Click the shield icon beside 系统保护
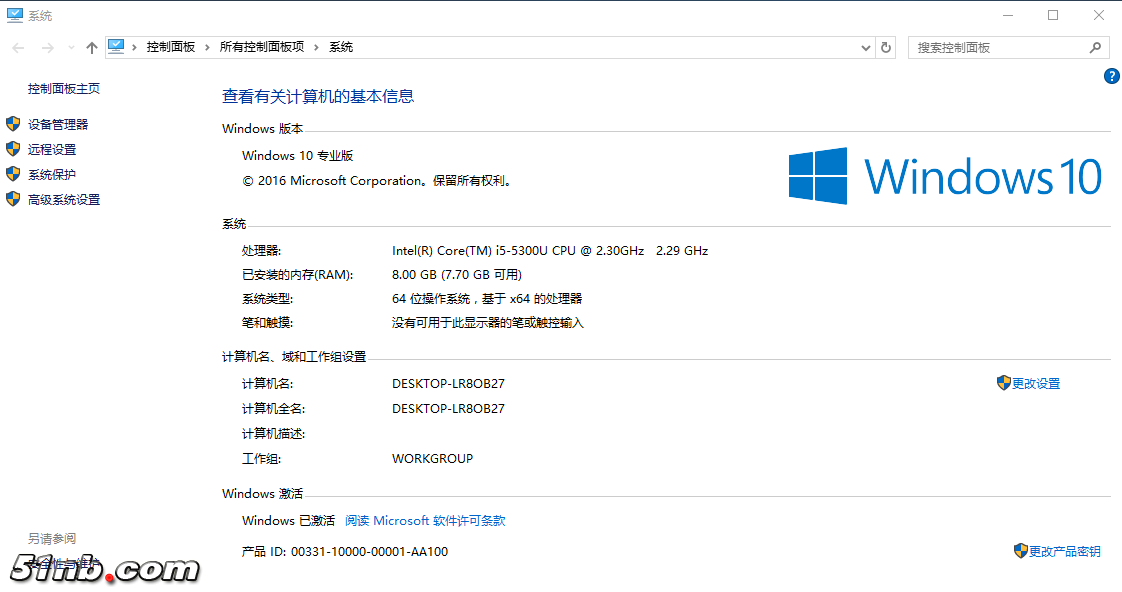This screenshot has width=1122, height=592. pyautogui.click(x=13, y=174)
